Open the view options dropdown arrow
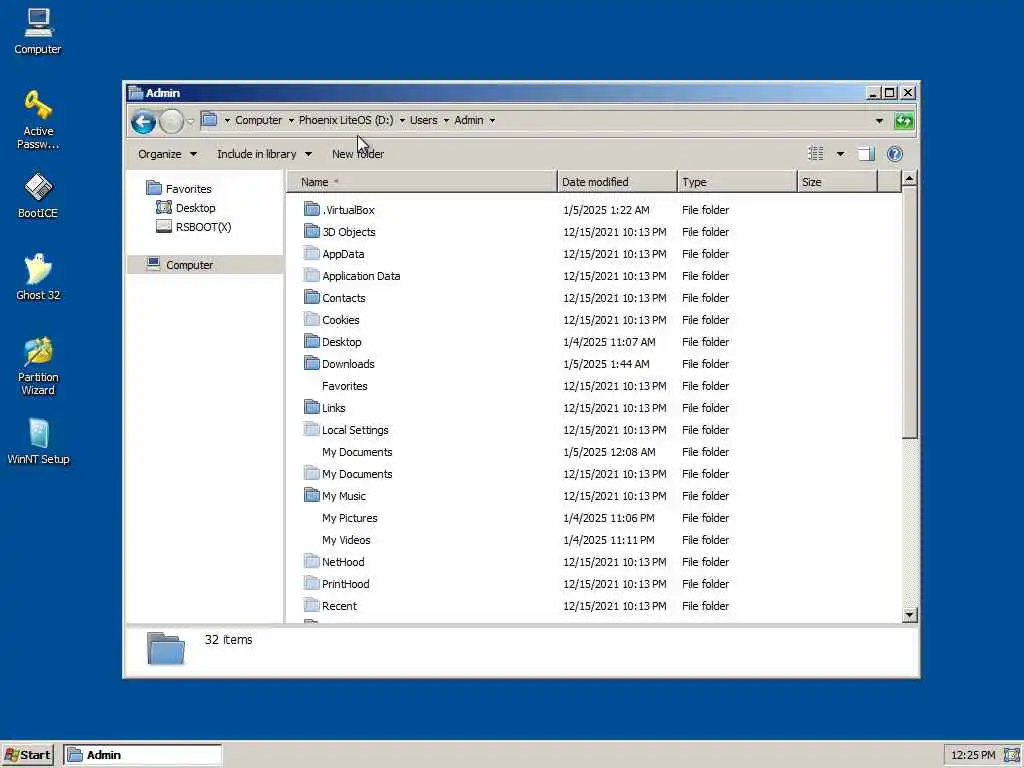 (840, 154)
